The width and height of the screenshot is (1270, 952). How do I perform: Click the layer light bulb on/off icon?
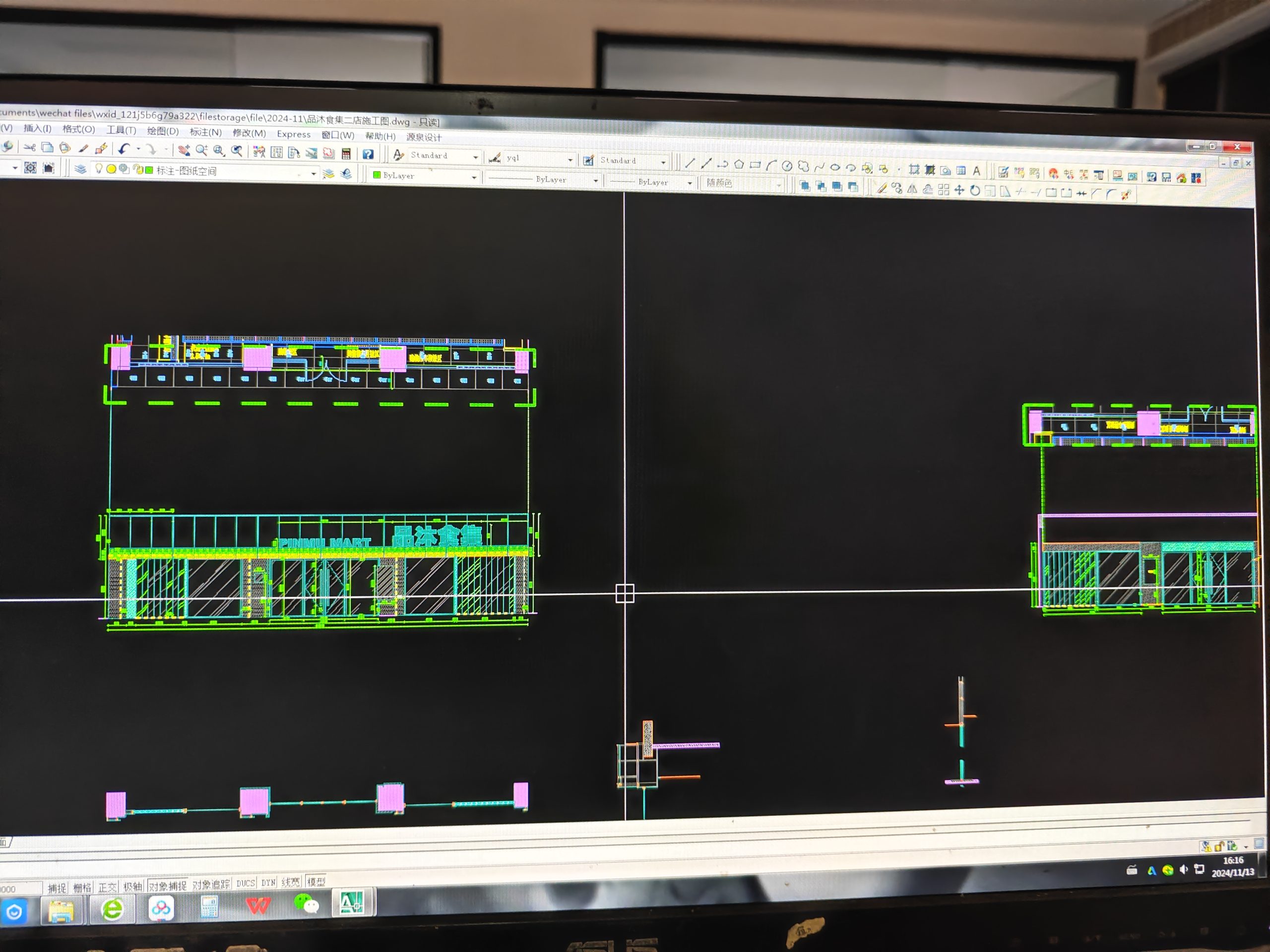(99, 168)
